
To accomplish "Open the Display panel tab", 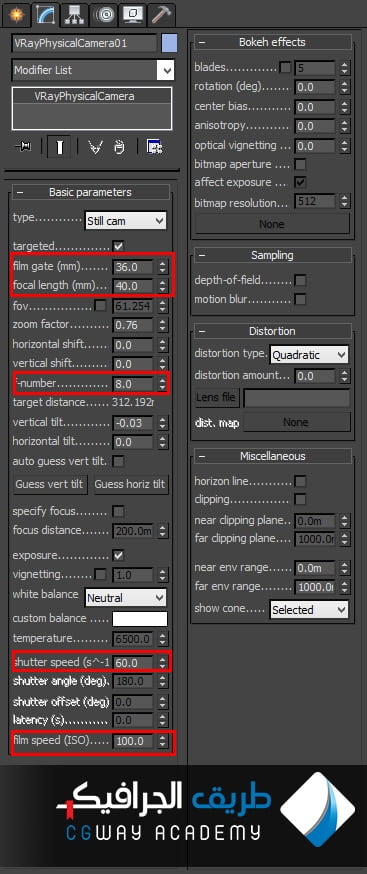I will tap(133, 15).
